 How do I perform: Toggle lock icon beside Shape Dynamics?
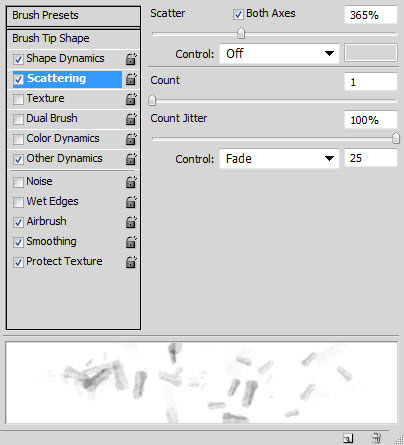point(131,59)
